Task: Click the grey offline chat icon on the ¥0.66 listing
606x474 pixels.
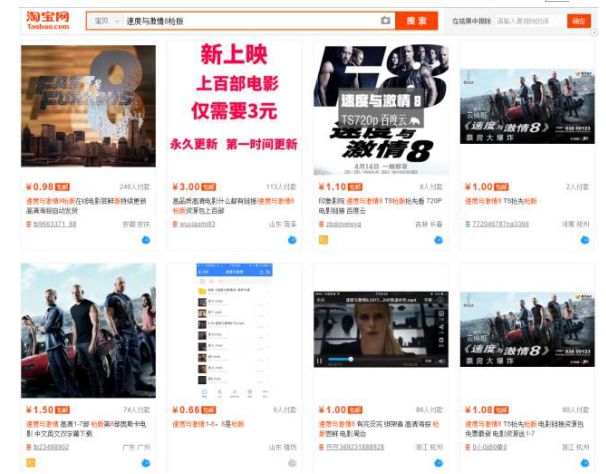Action: [292, 463]
